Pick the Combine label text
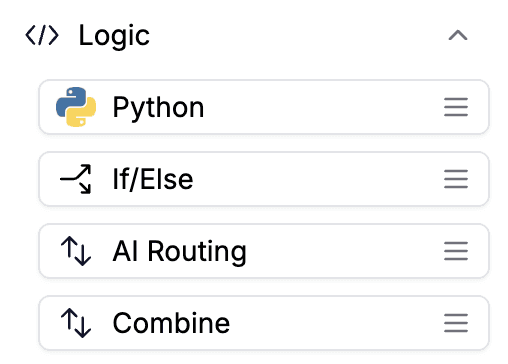508x364 pixels. (171, 323)
